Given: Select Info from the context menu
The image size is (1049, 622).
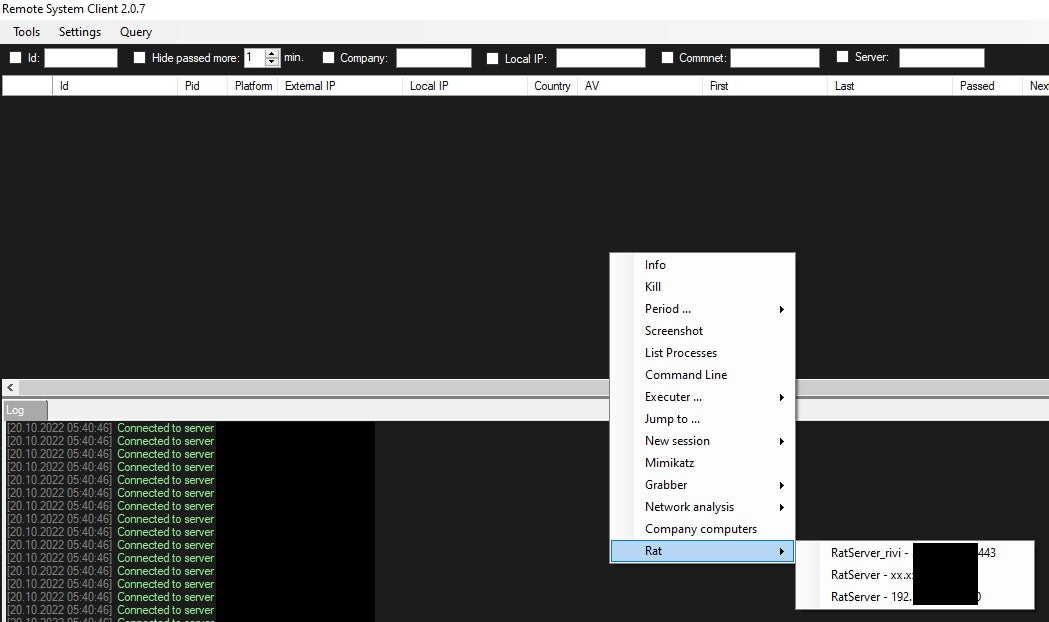Looking at the screenshot, I should 655,265.
